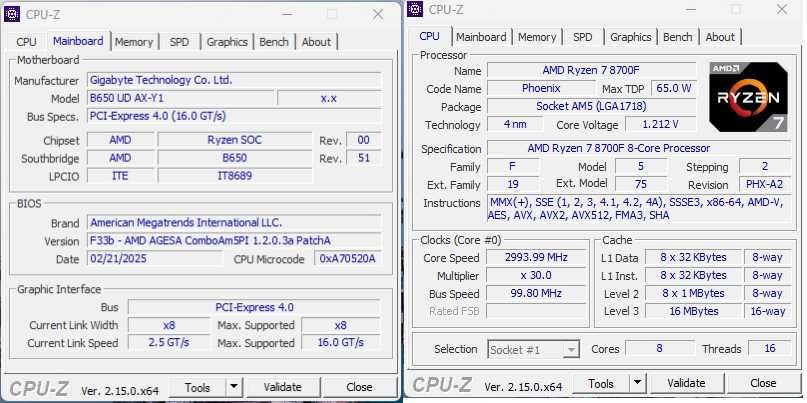
Task: Click the code name value Phoenix
Action: click(x=541, y=88)
